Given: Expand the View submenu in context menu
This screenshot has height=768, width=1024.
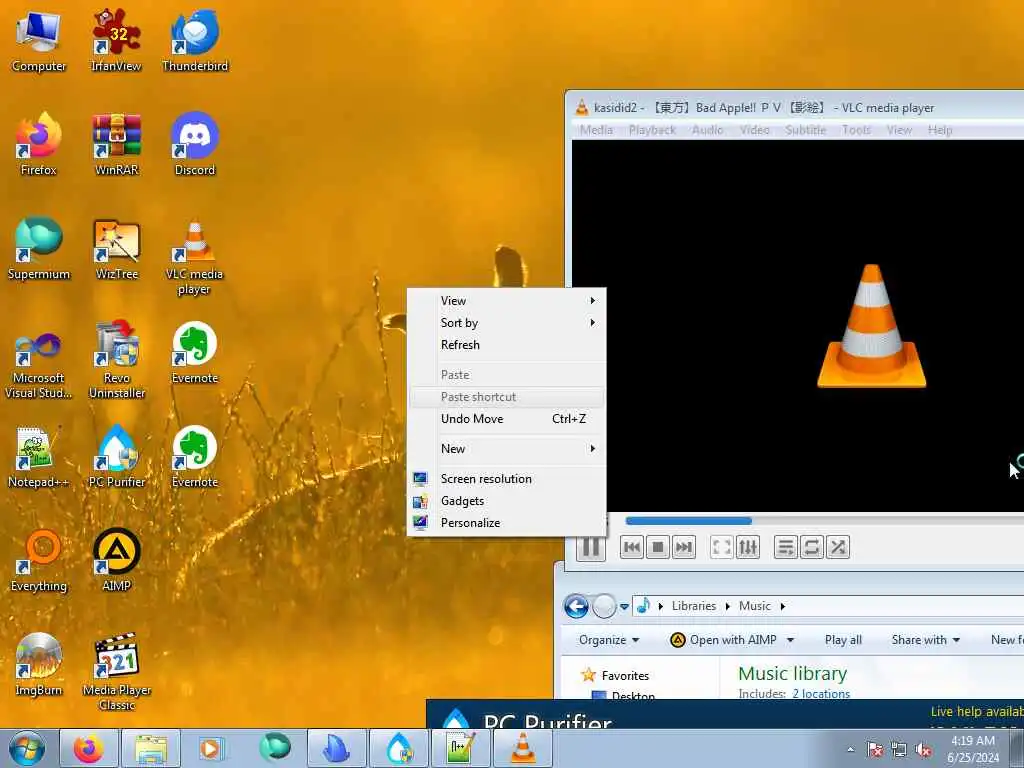Looking at the screenshot, I should (x=506, y=300).
